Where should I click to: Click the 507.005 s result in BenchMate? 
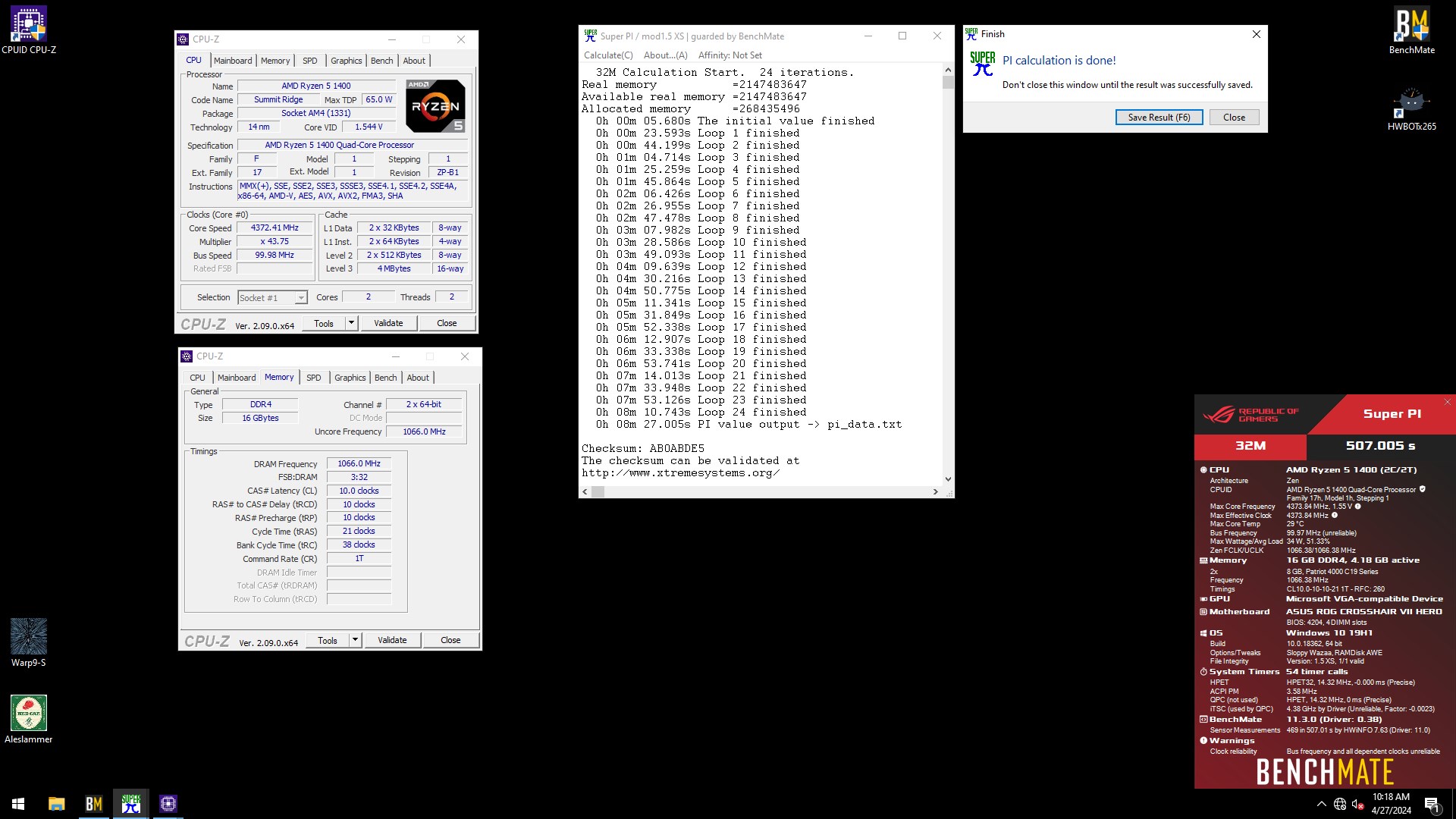click(1380, 446)
